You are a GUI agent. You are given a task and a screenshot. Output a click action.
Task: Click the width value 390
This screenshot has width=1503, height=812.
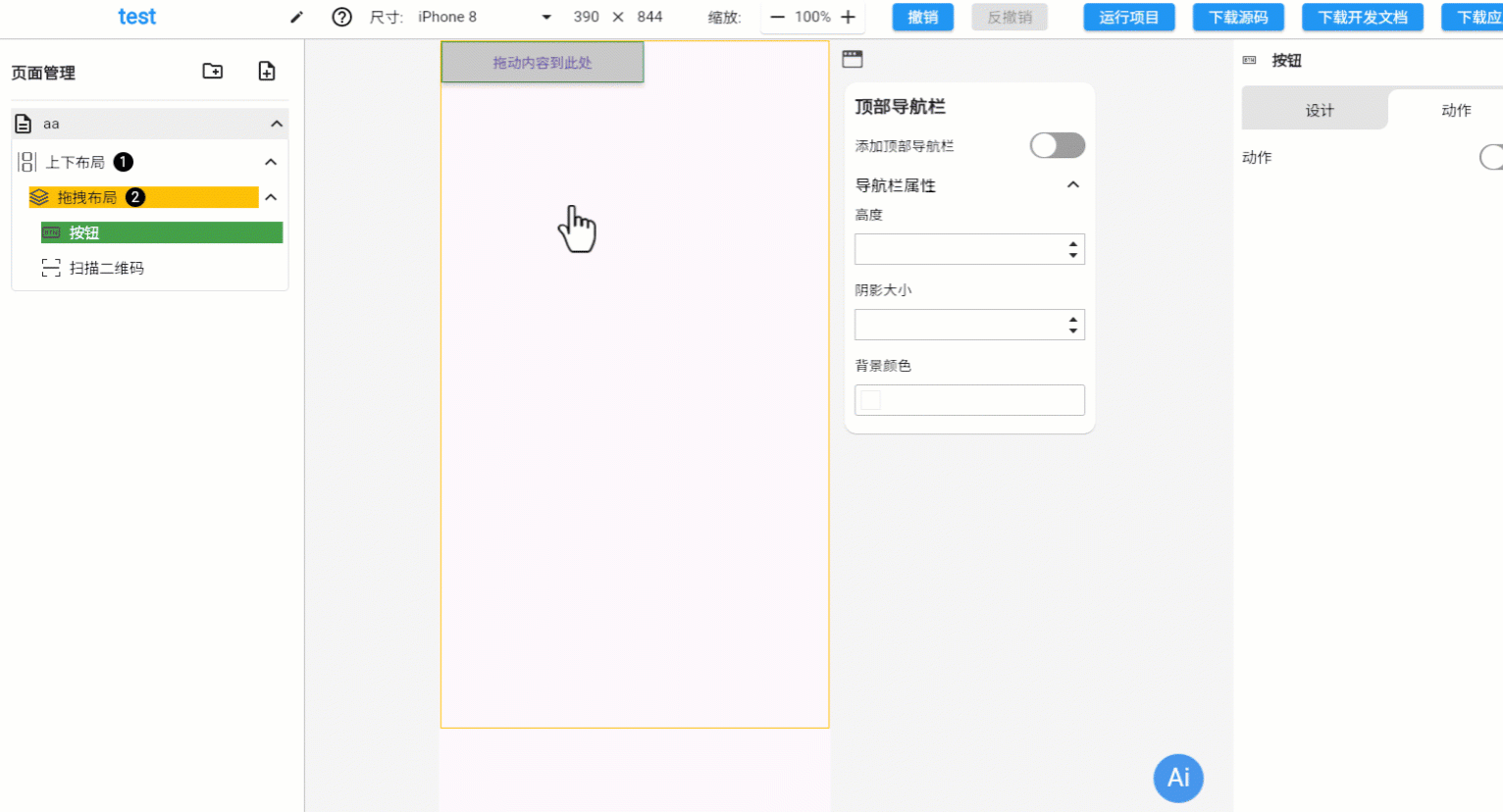[587, 17]
